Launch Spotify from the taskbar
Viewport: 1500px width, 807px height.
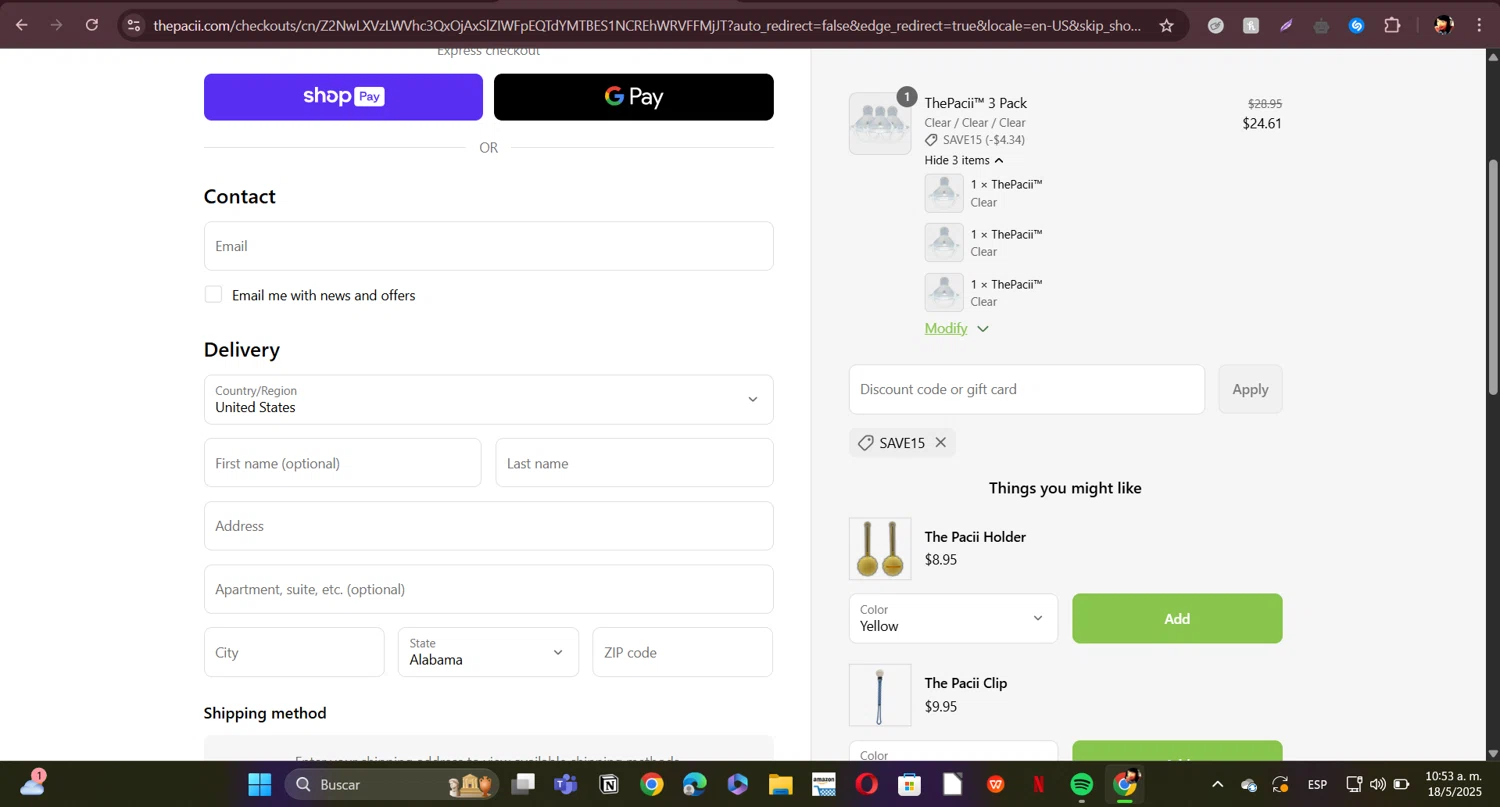(x=1081, y=785)
